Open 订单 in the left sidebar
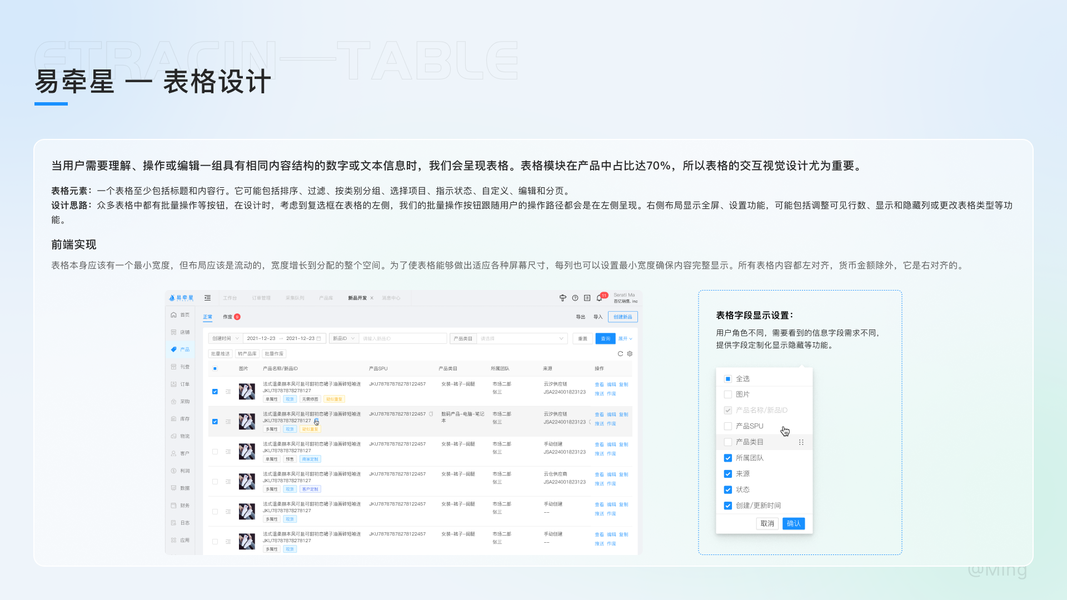 tap(181, 384)
